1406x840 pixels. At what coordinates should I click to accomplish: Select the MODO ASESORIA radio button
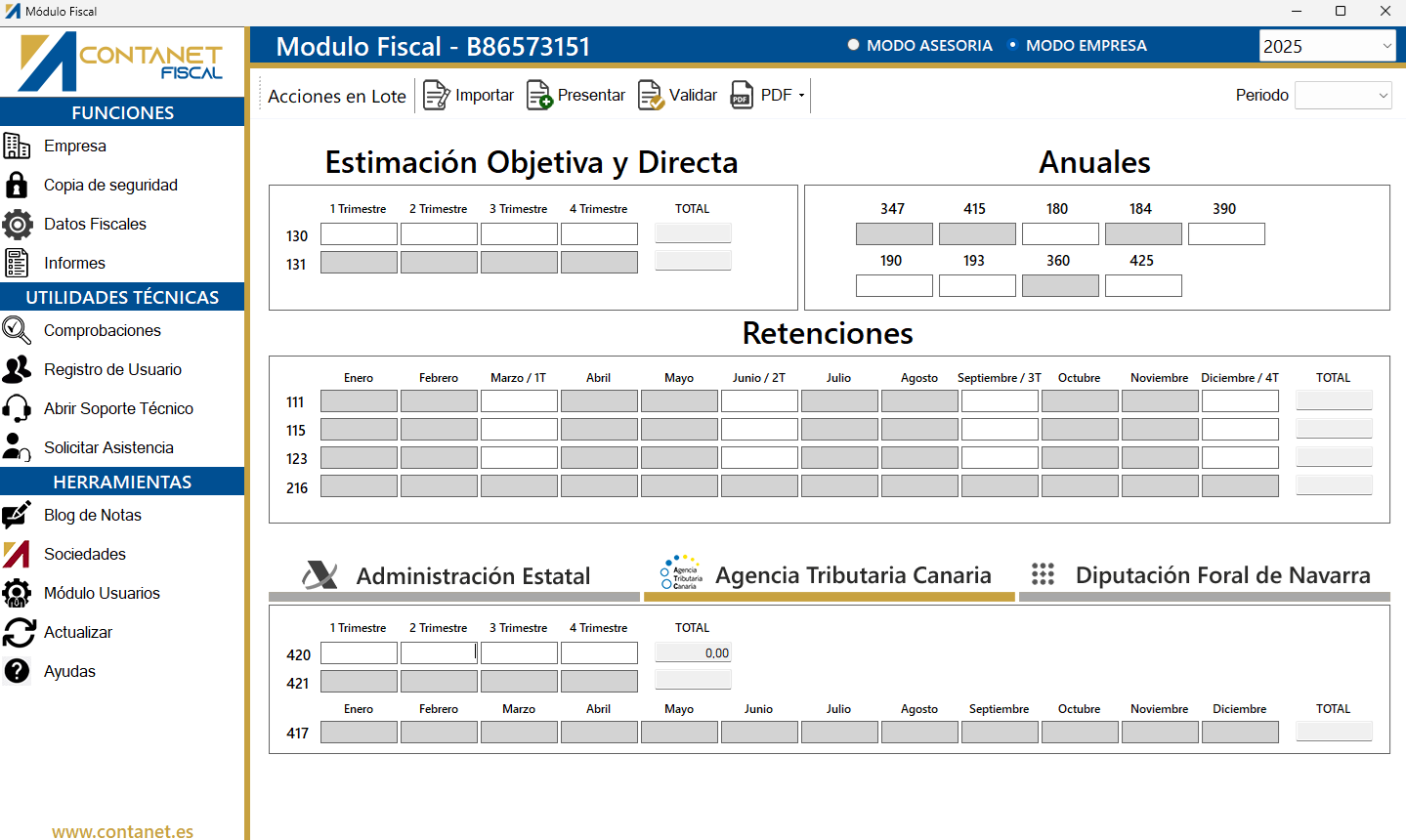click(853, 45)
